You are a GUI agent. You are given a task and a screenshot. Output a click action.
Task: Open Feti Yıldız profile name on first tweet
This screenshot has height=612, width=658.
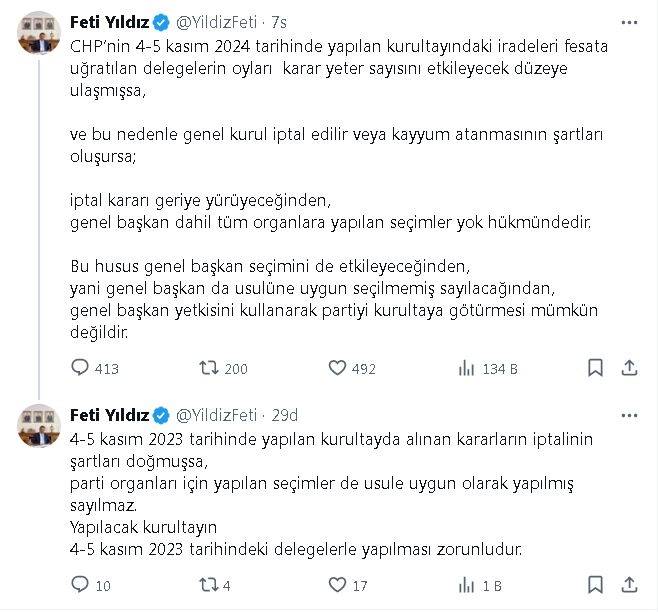(109, 22)
